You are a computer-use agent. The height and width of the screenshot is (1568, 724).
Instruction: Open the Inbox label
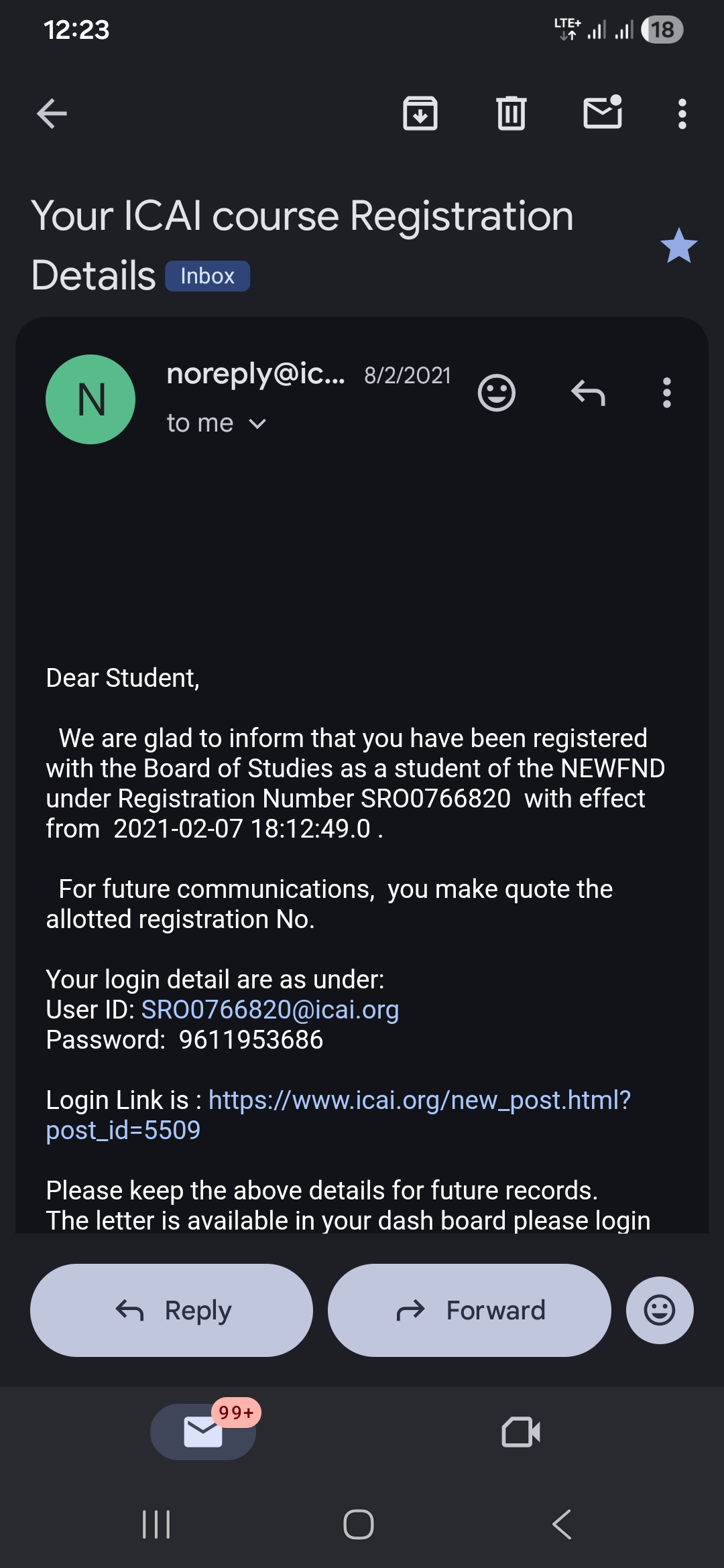pyautogui.click(x=207, y=276)
